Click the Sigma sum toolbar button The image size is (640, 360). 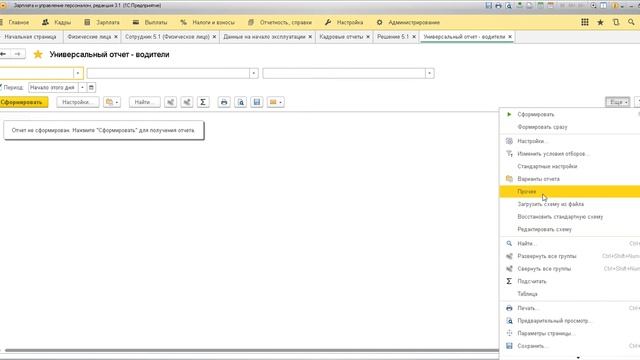click(203, 102)
